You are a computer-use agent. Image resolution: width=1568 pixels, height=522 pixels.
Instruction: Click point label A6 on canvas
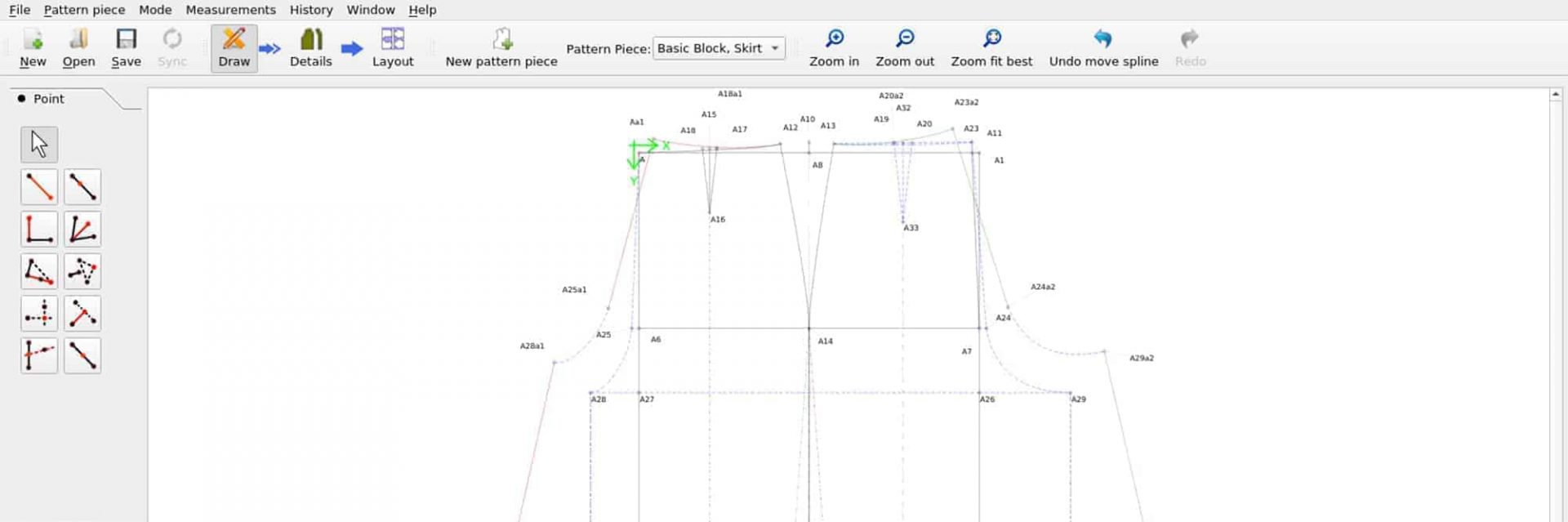click(656, 339)
